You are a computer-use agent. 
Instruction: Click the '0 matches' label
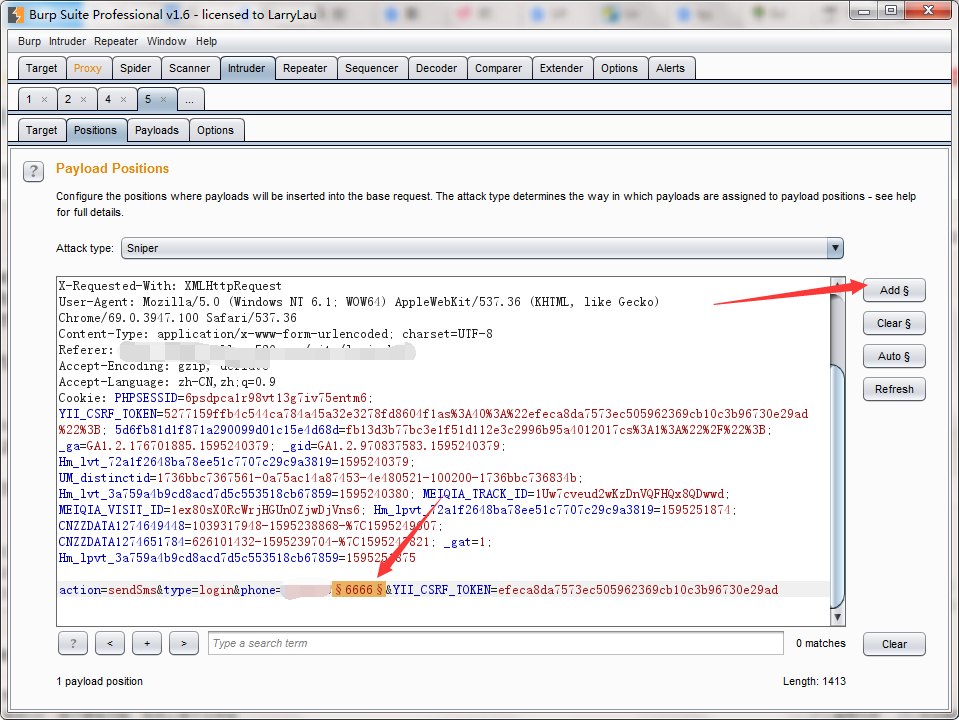pos(820,644)
